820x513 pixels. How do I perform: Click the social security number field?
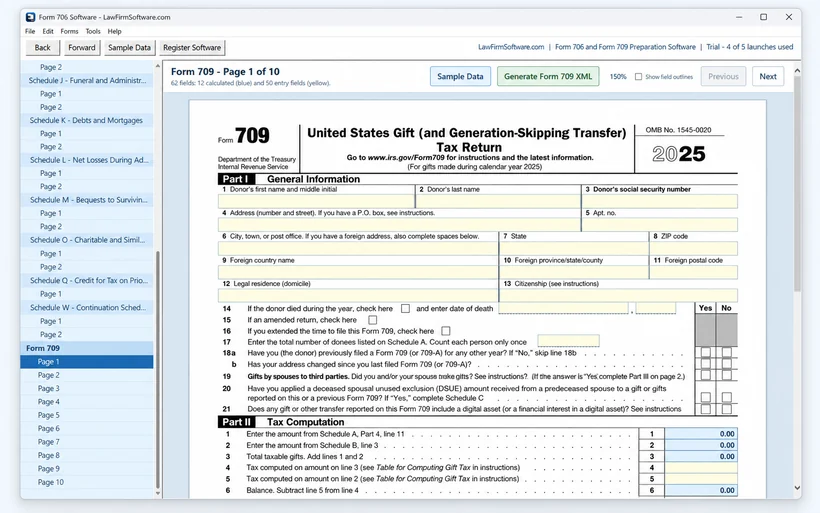(x=660, y=201)
